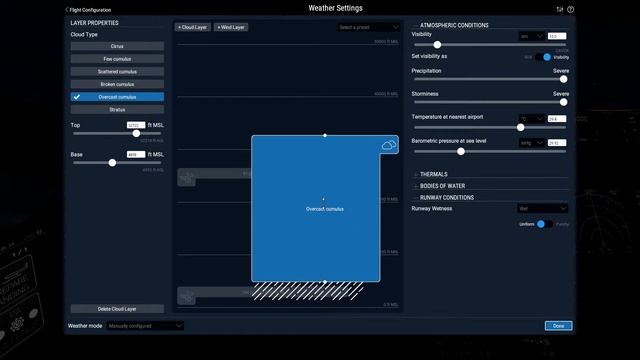Click the Top altitude input field

click(136, 125)
